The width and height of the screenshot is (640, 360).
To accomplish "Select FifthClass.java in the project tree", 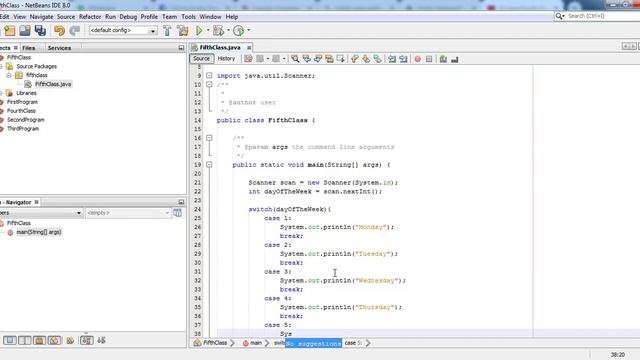I will tap(53, 84).
